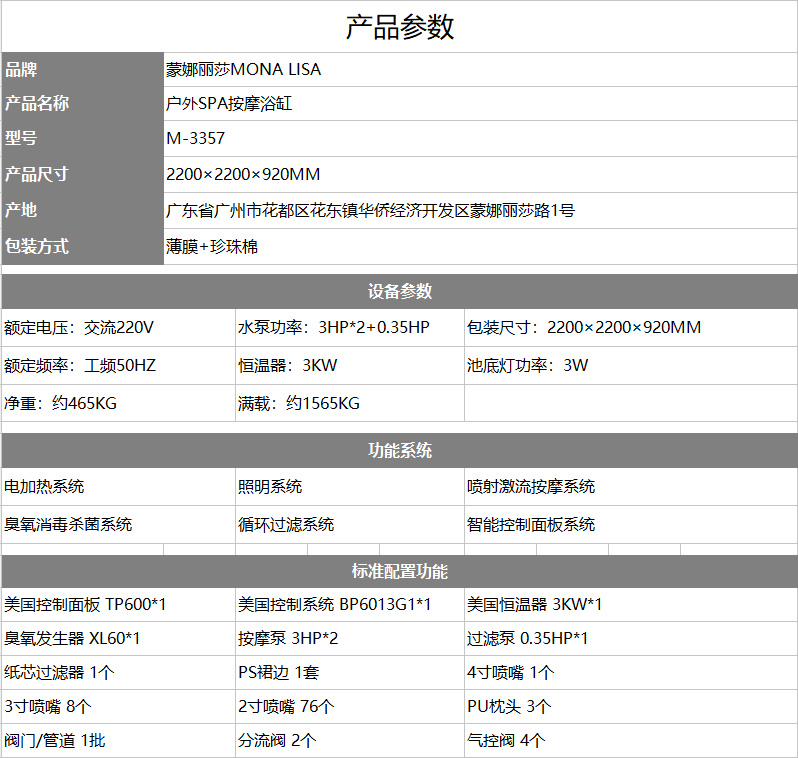Click the 蒙娜丽莎MONA LISA brand value
Screen dimensions: 798x758
pyautogui.click(x=243, y=70)
